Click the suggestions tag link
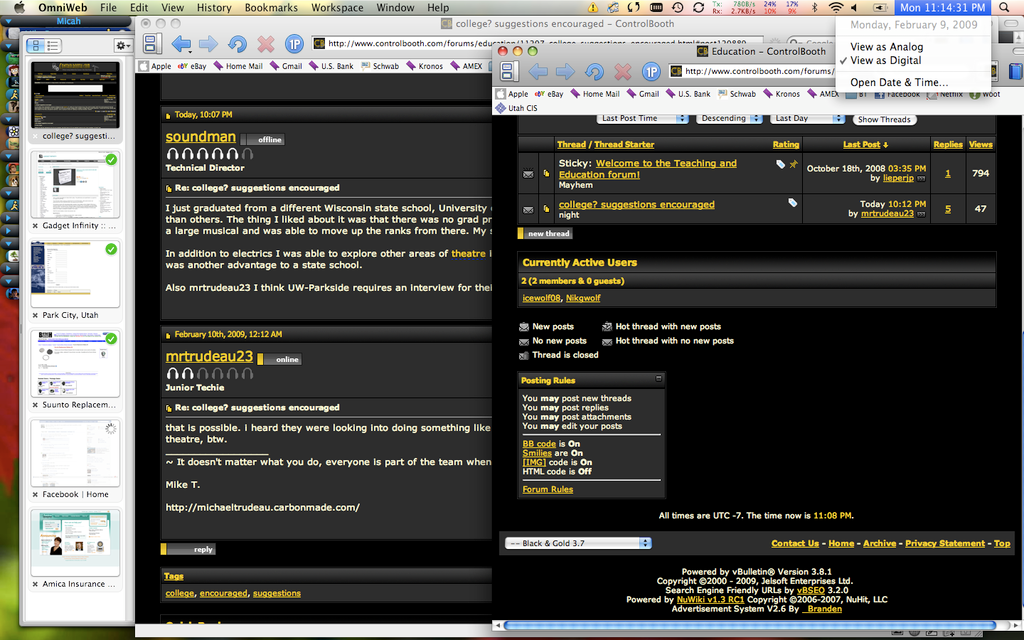Viewport: 1024px width, 640px height. [x=277, y=593]
